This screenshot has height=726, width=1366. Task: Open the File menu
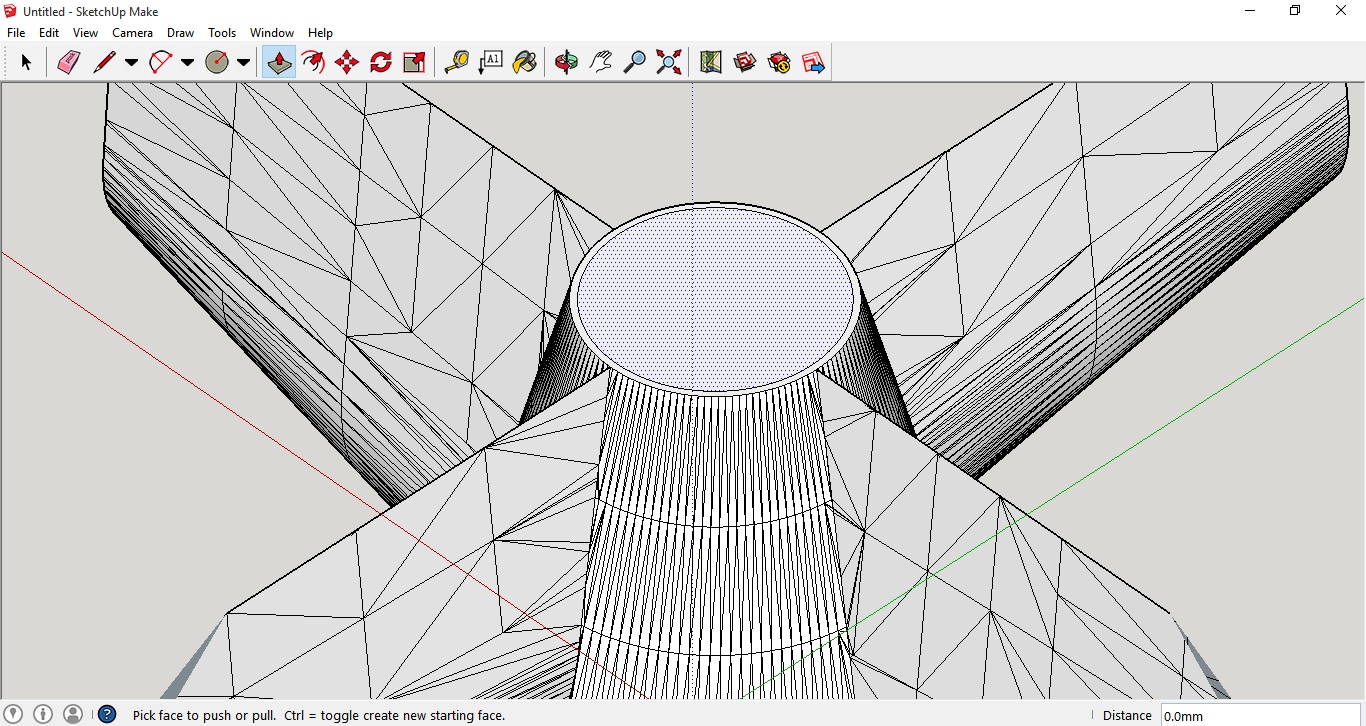pyautogui.click(x=16, y=33)
